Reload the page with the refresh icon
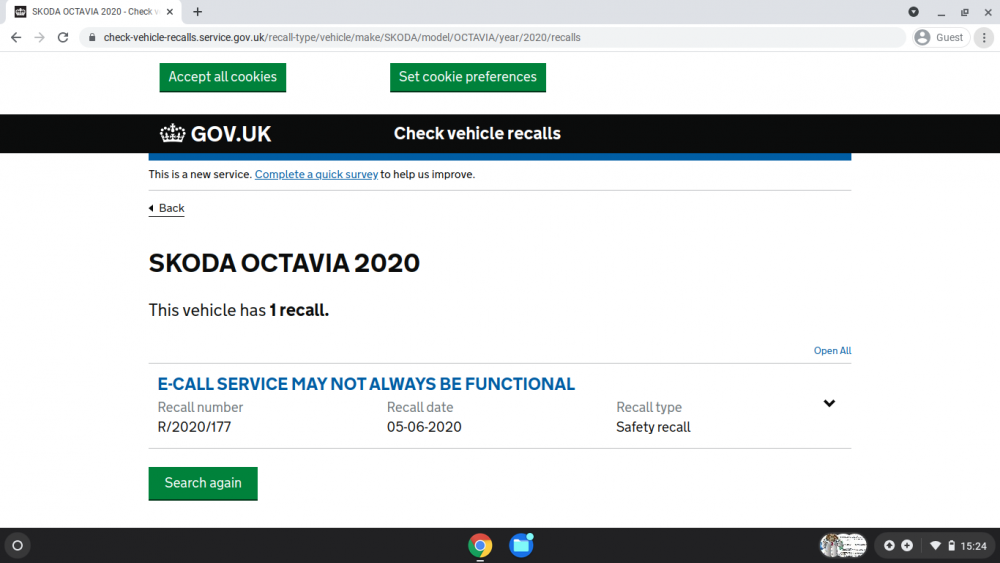 tap(62, 38)
